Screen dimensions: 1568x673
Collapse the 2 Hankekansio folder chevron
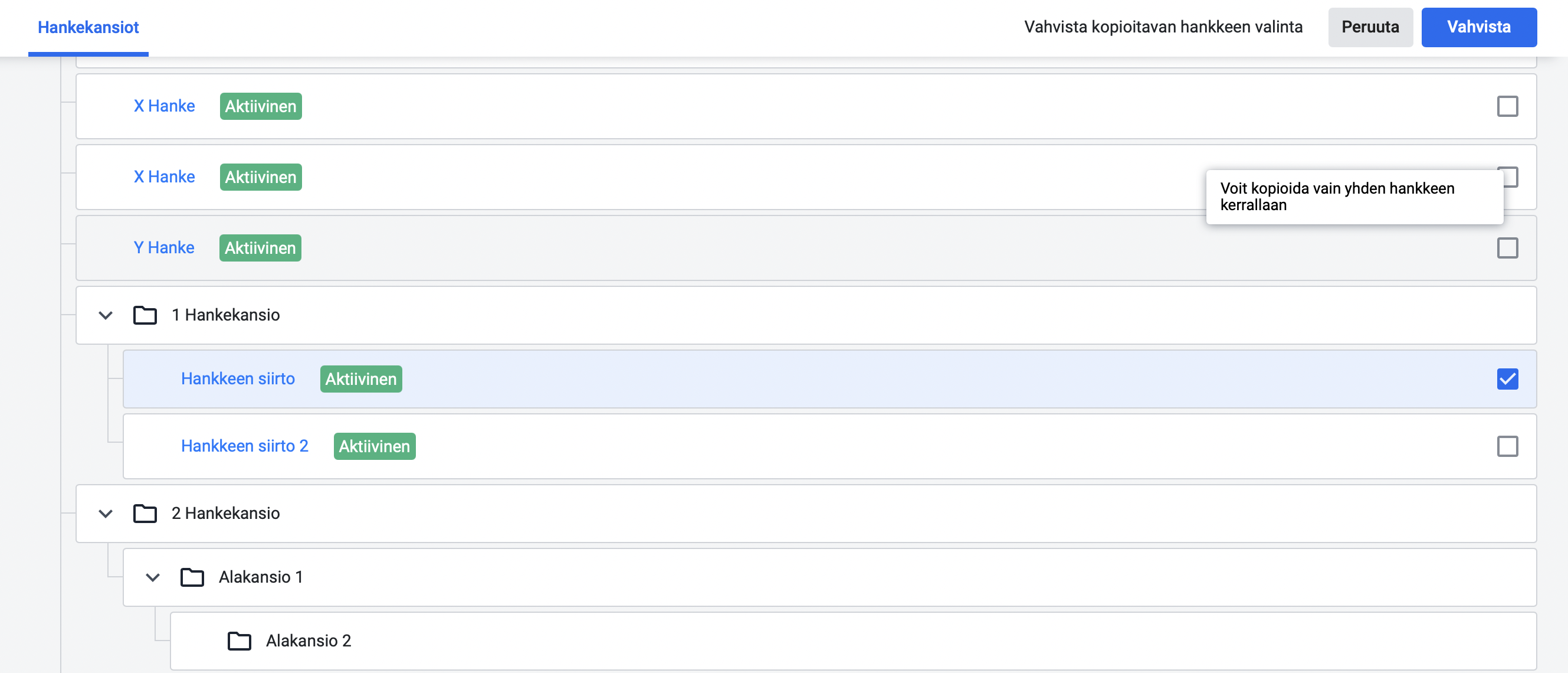(106, 514)
